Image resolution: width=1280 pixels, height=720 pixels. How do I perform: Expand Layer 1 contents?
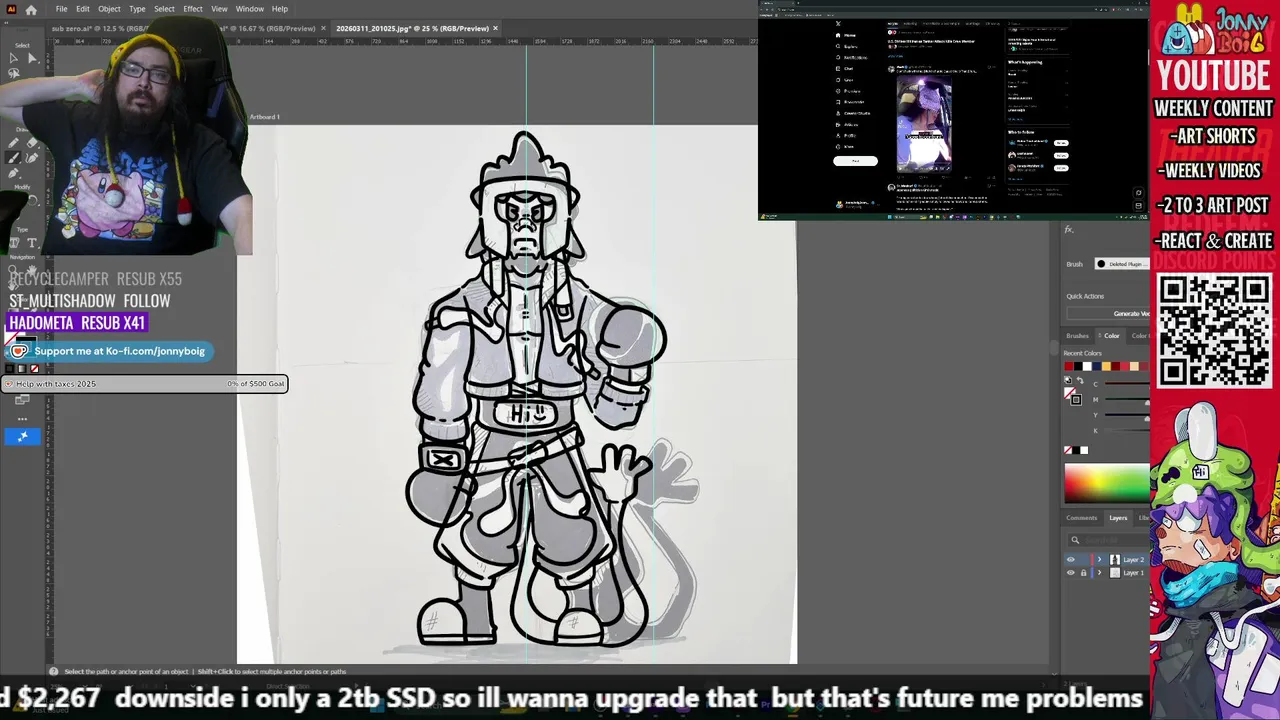[x=1099, y=573]
